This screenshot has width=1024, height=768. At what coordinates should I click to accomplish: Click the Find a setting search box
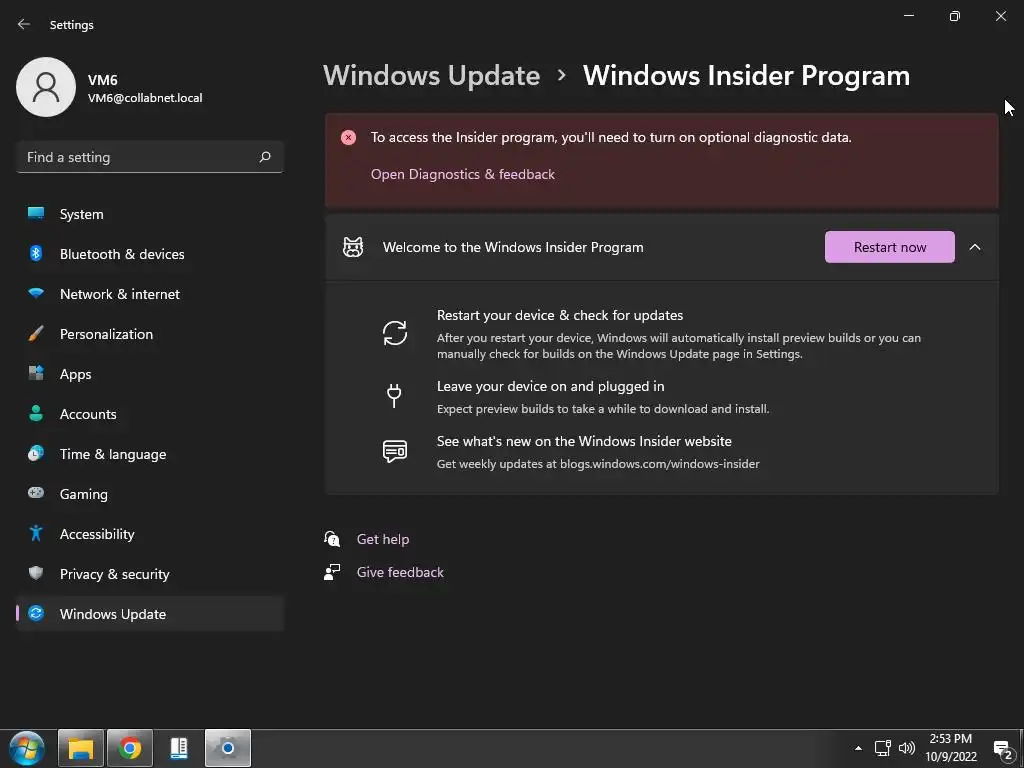[x=150, y=157]
